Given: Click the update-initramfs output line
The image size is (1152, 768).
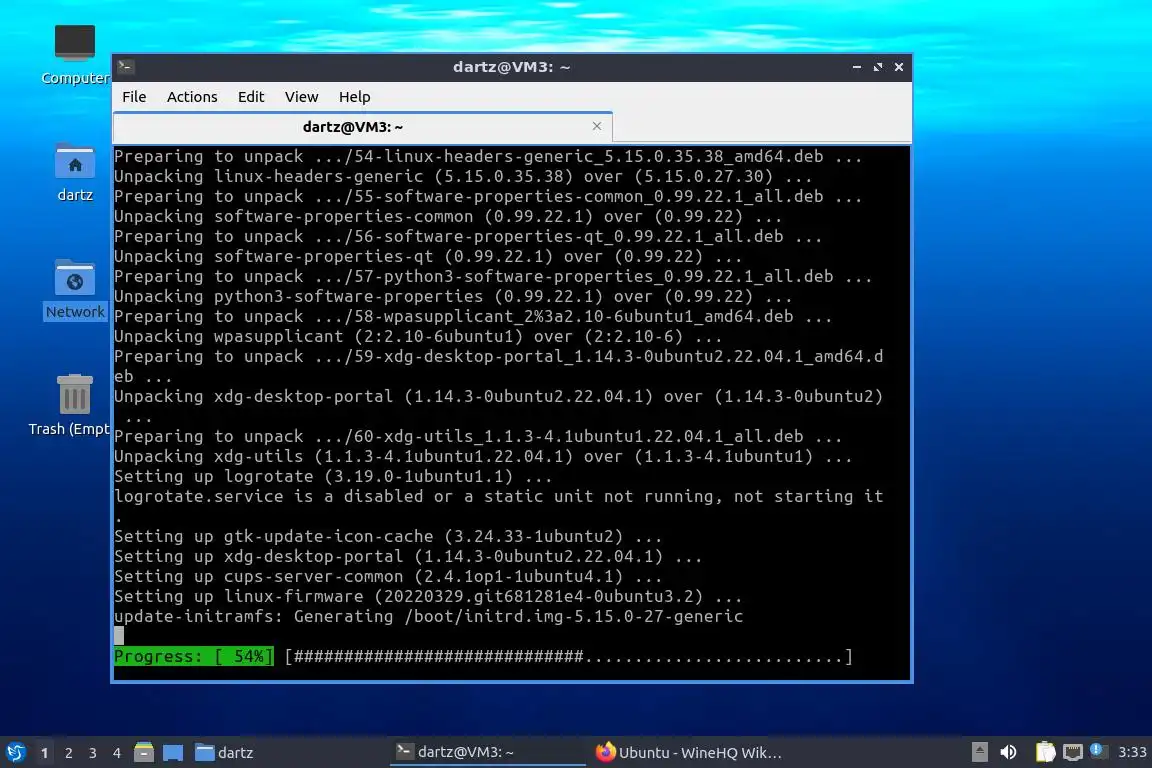Looking at the screenshot, I should pyautogui.click(x=428, y=617).
